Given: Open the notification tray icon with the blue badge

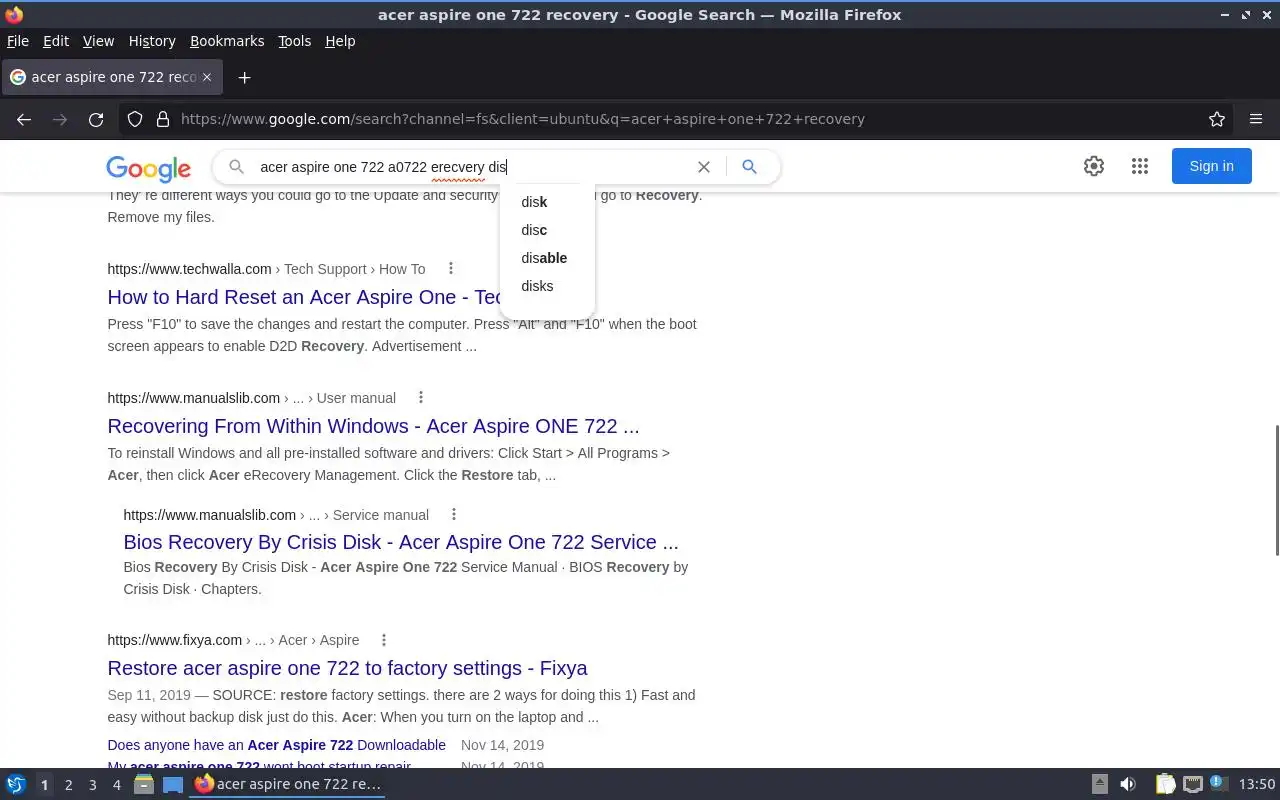Looking at the screenshot, I should click(1218, 784).
